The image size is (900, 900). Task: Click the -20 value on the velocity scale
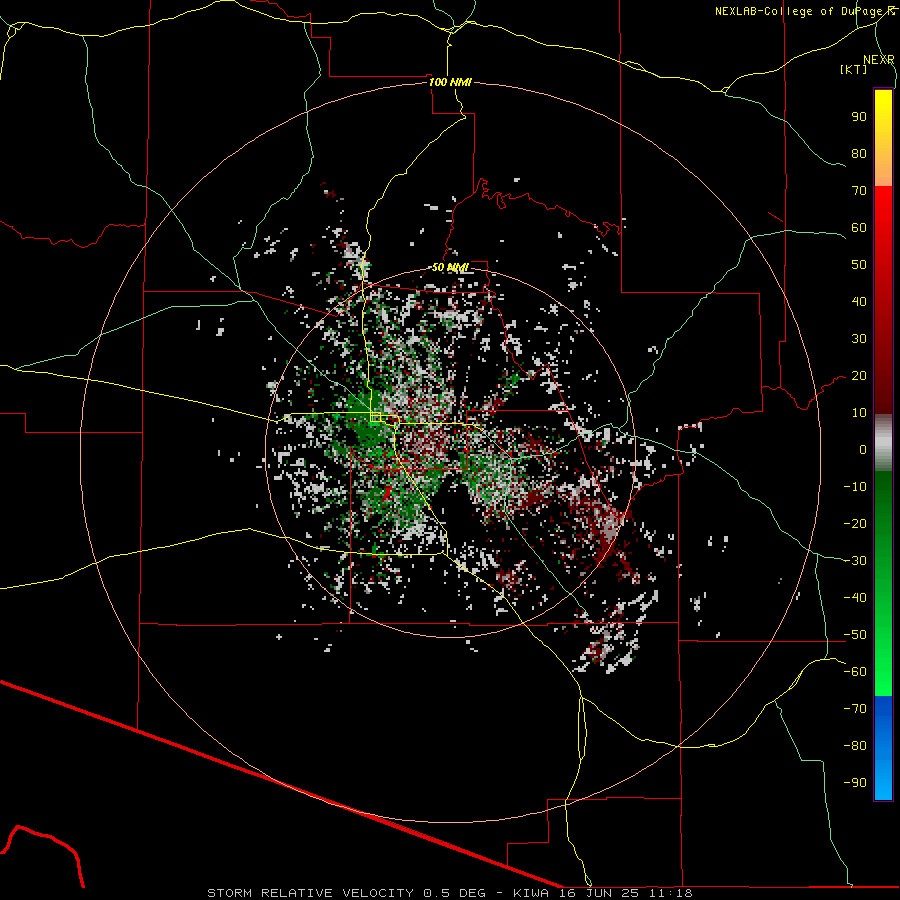tap(855, 524)
